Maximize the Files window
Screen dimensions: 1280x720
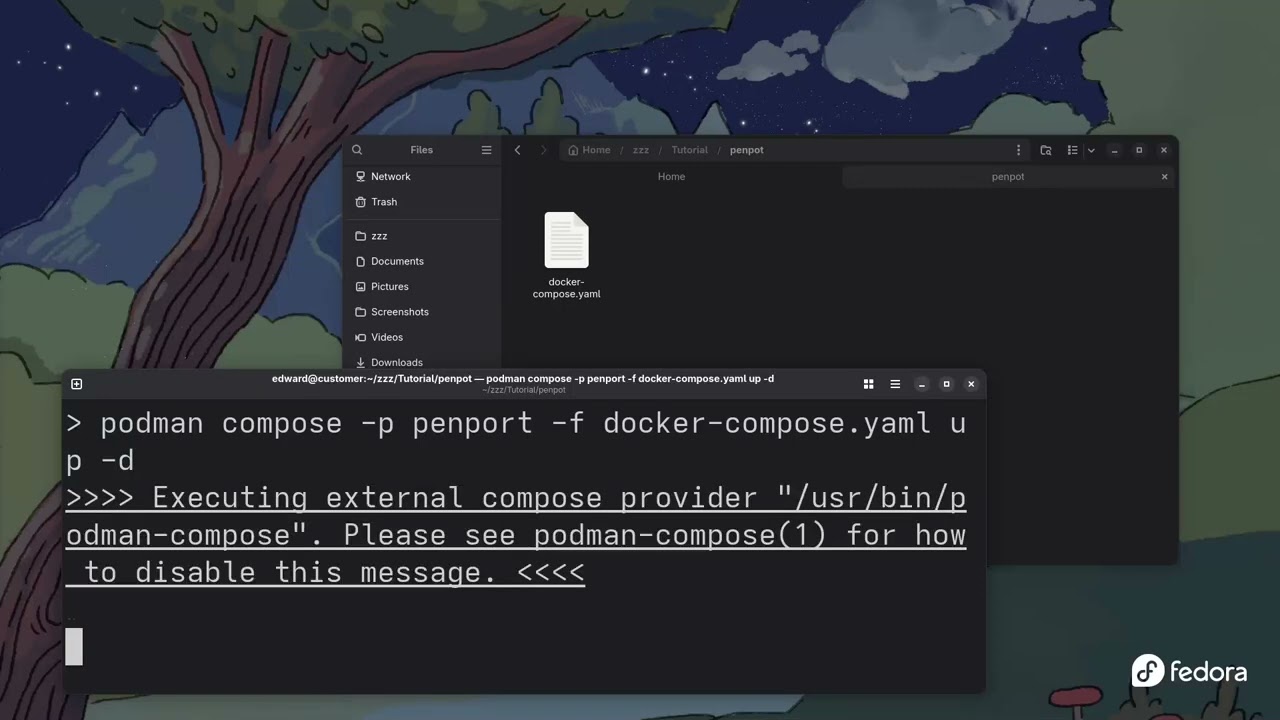(1139, 150)
